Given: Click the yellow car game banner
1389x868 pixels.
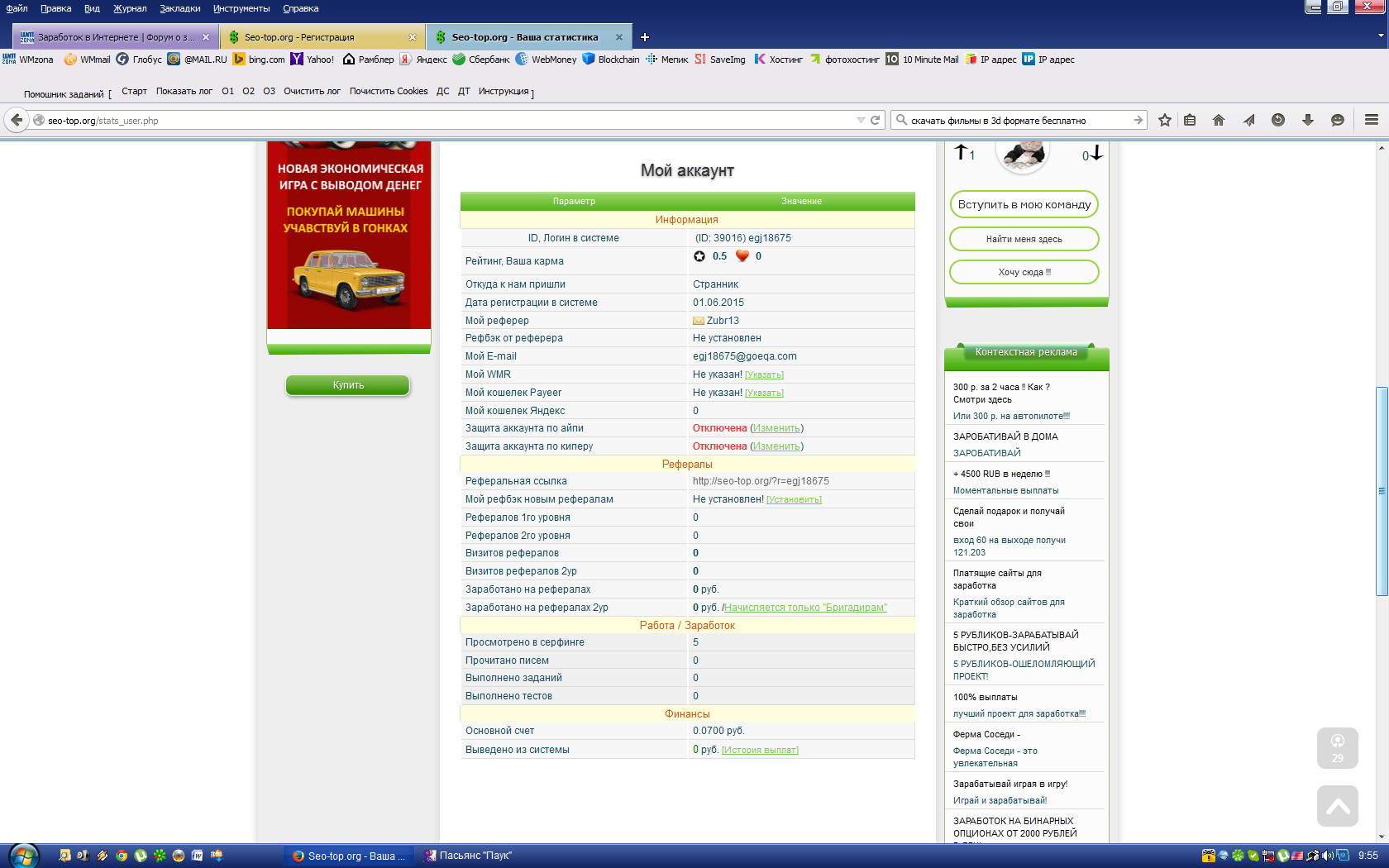Looking at the screenshot, I should click(x=349, y=236).
